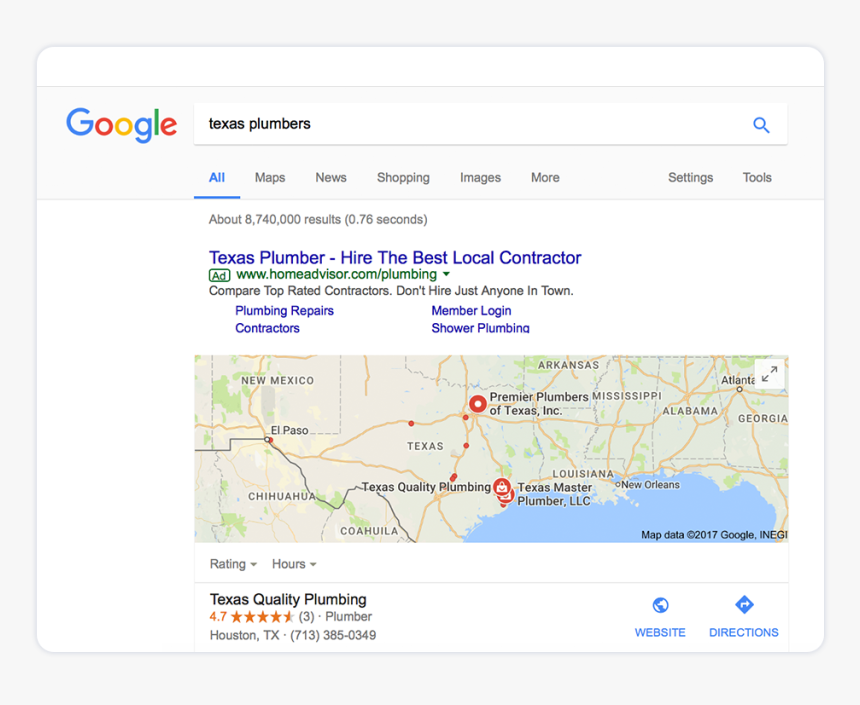The height and width of the screenshot is (705, 860).
Task: Click the search magnifier icon
Action: 761,124
